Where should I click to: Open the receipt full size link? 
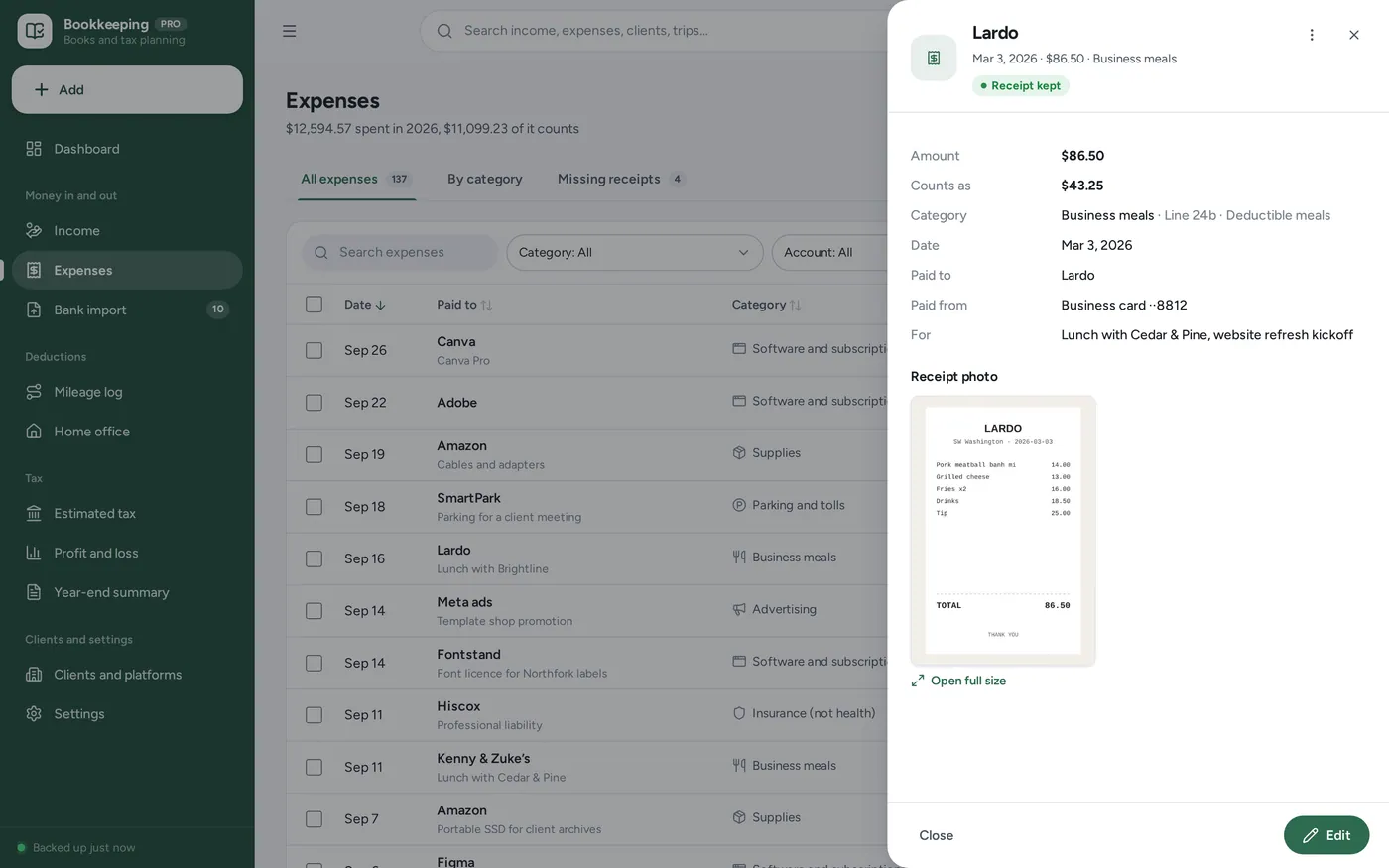[x=958, y=681]
